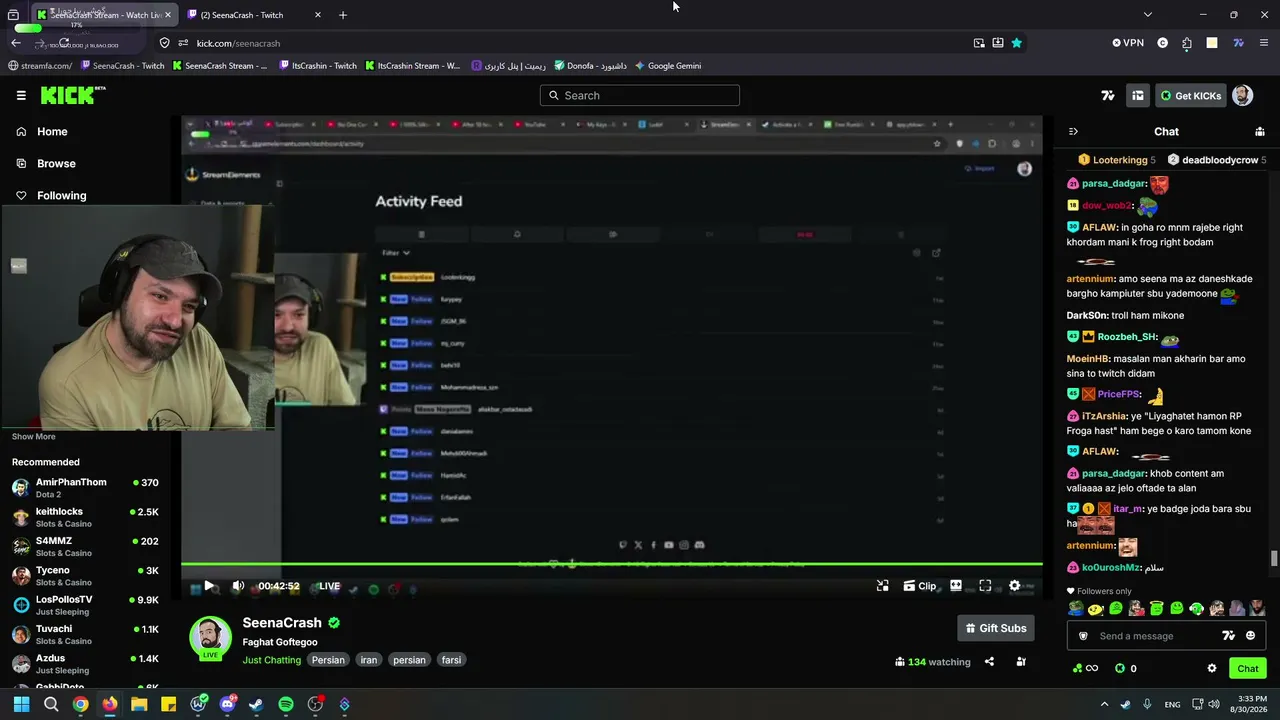
Task: Open the Firefox application menu
Action: pos(1264,43)
